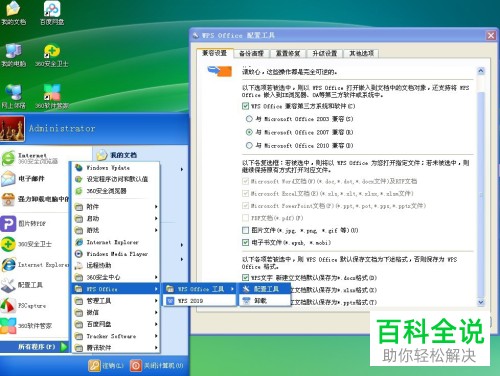Select the Microsoft Office 2003 兼容 radio option

(249, 119)
